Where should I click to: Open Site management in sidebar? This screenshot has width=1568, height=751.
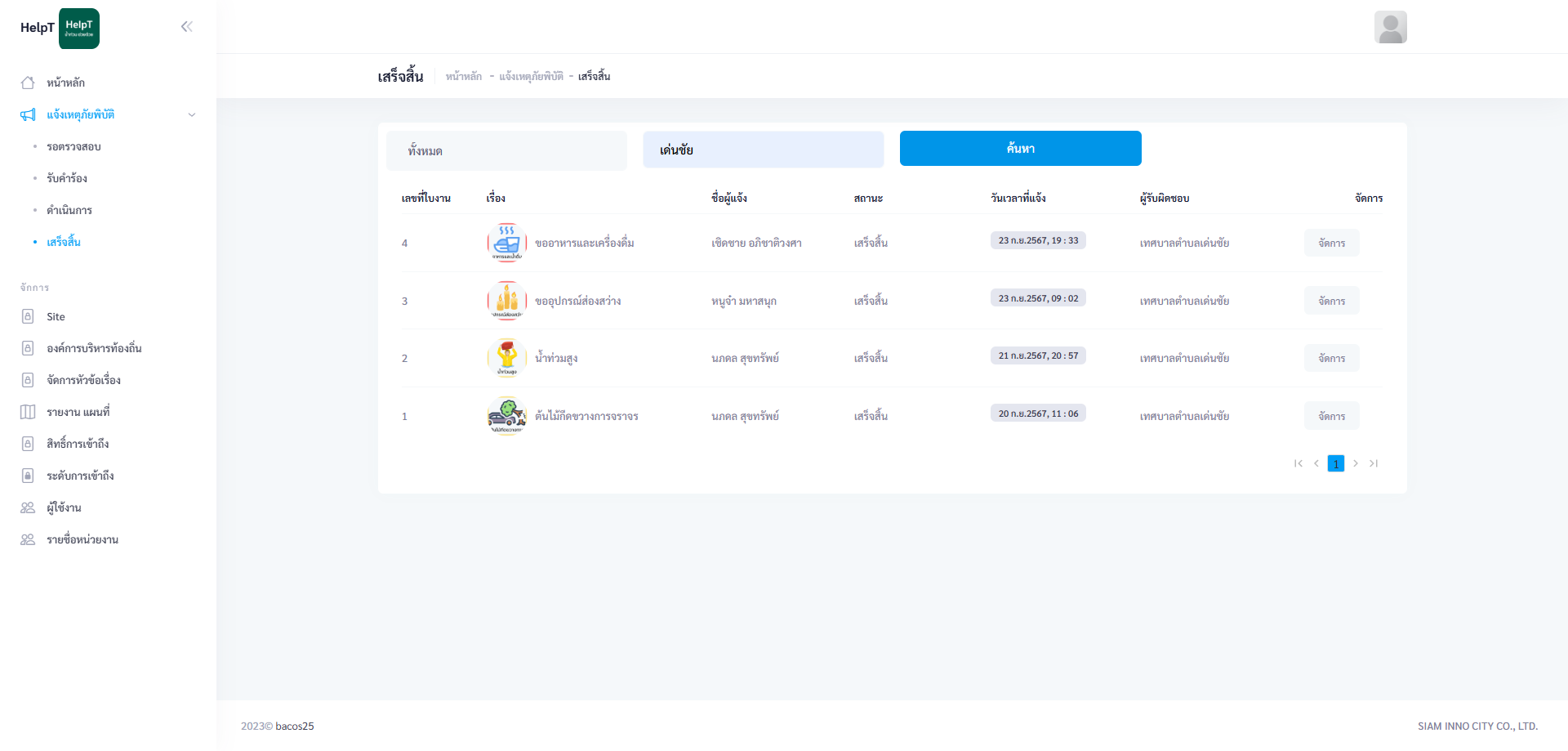click(56, 316)
